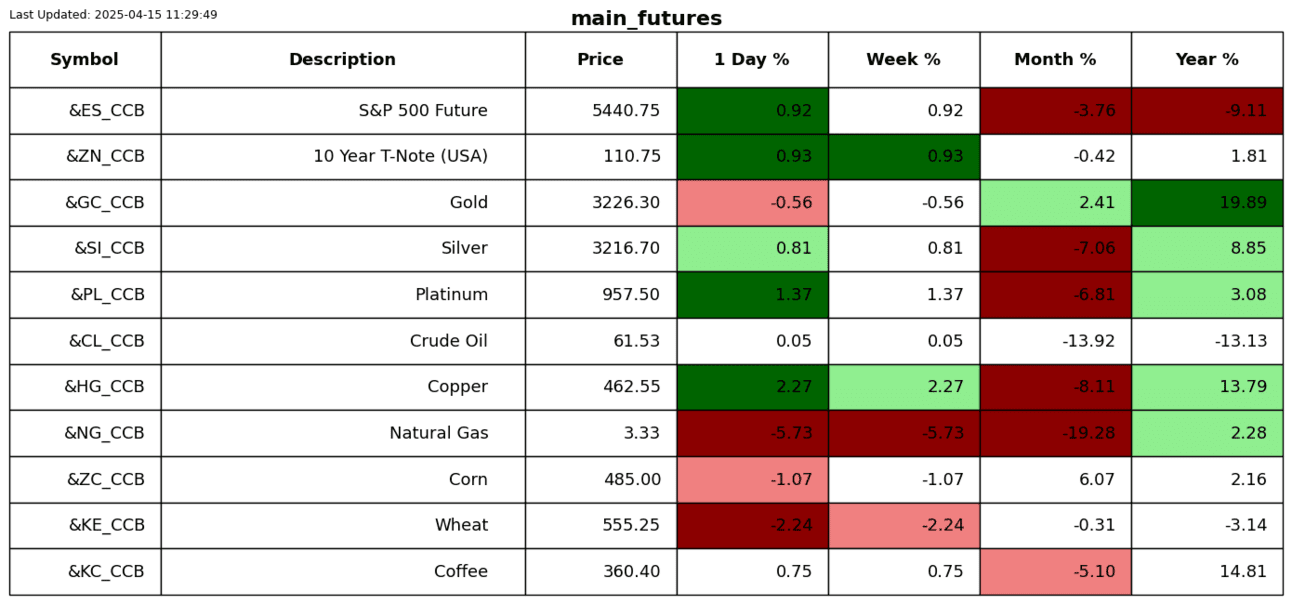Select the Month % column header
Screen dimensions: 1292x604
point(1055,60)
